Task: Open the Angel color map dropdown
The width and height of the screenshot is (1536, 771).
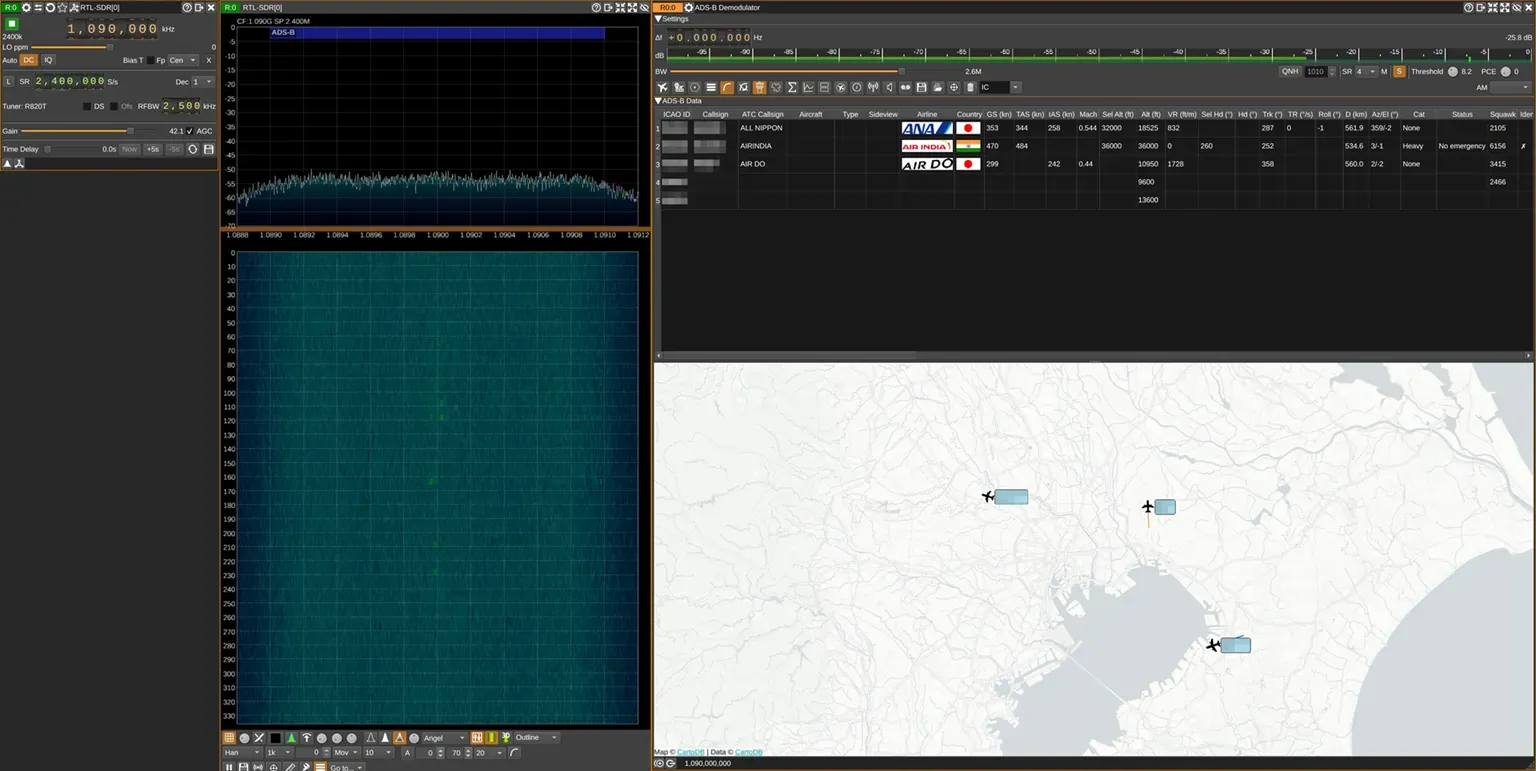Action: (x=444, y=738)
